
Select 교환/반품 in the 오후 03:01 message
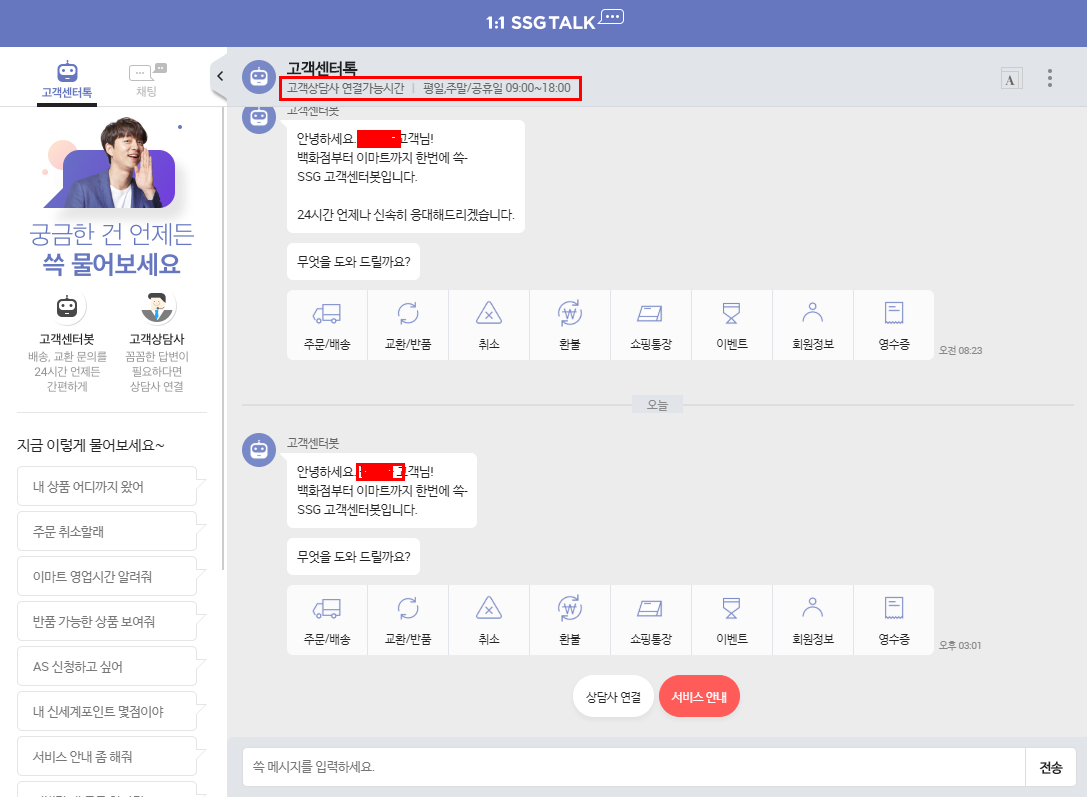408,620
